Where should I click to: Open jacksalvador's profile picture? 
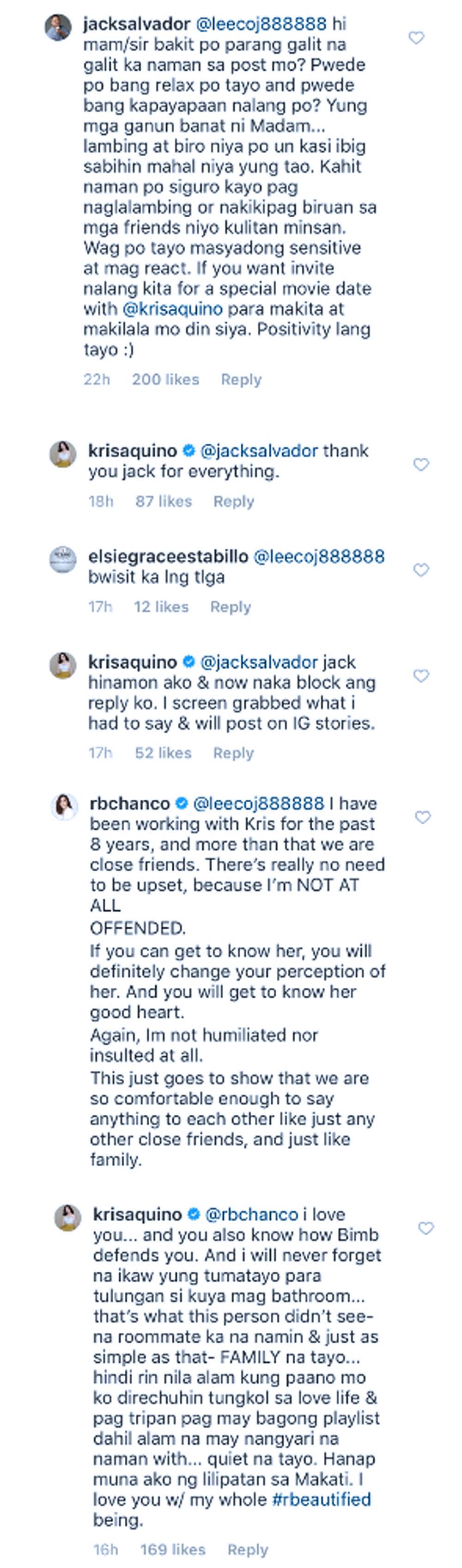58,27
